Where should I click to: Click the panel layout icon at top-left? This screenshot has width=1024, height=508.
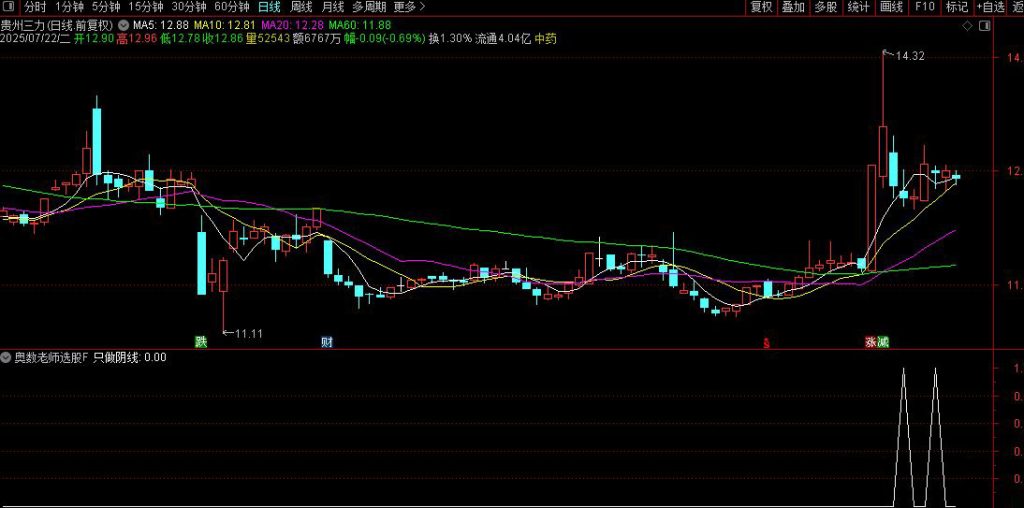[x=10, y=7]
